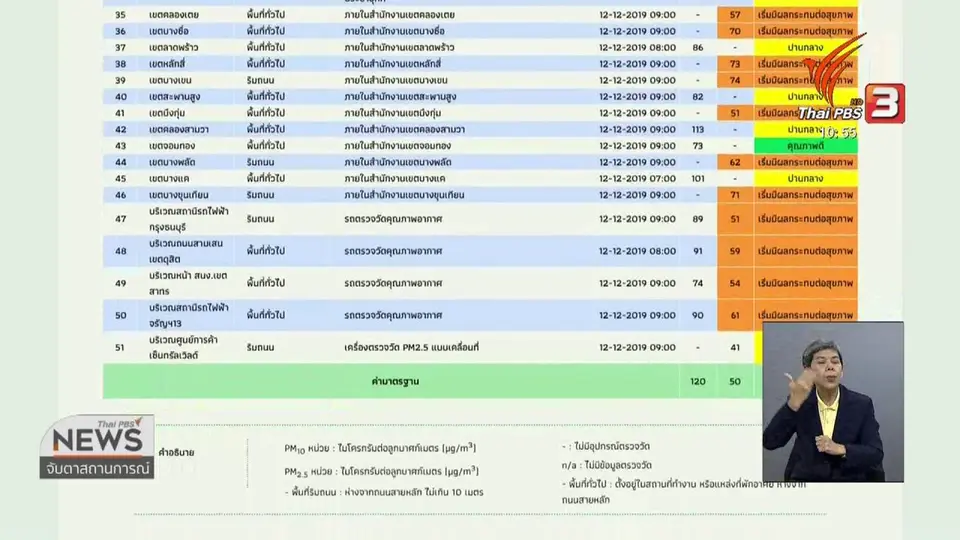The width and height of the screenshot is (960, 540).
Task: Click orange status cell in row 48
Action: [805, 251]
